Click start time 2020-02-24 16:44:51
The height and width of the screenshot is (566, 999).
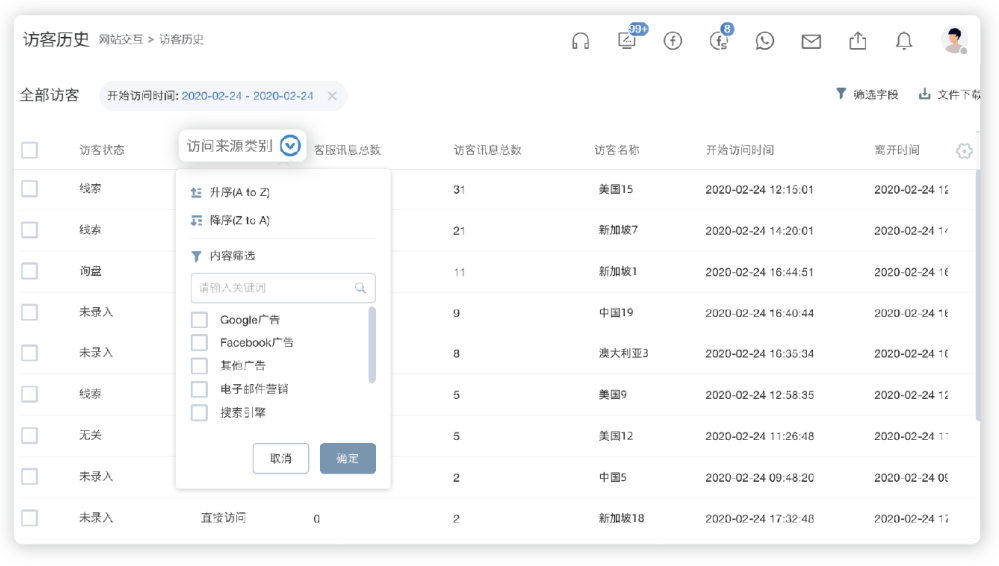(759, 272)
